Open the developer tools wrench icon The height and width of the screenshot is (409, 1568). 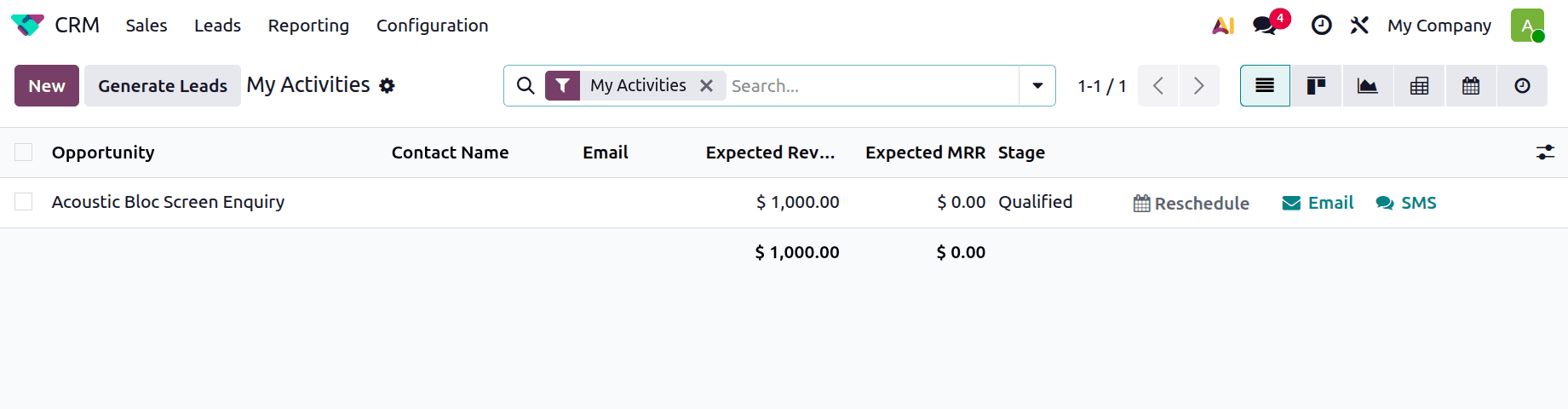[x=1359, y=26]
